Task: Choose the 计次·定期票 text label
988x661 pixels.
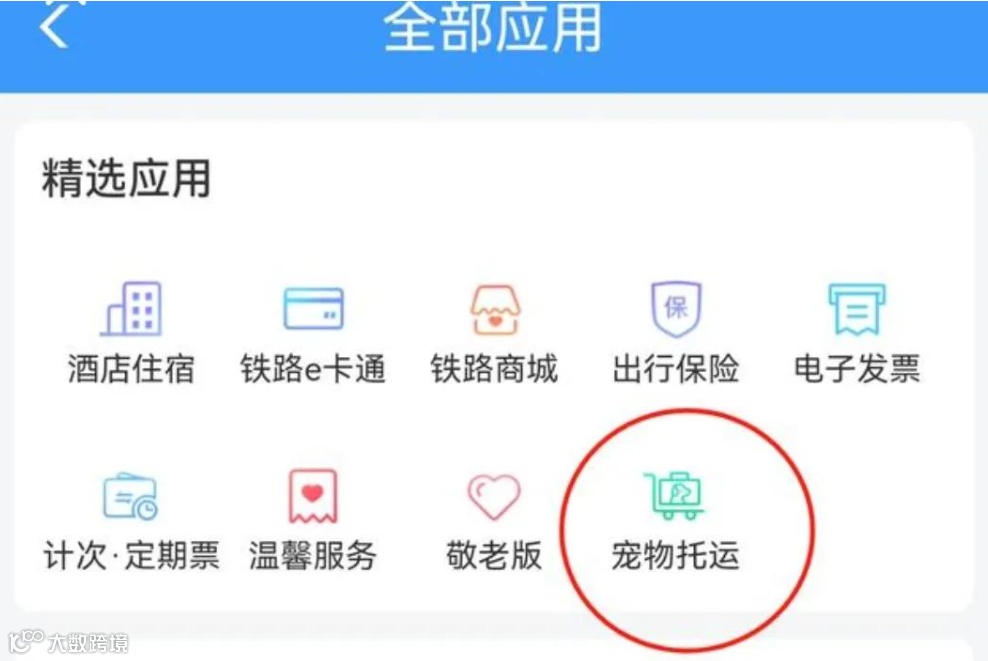Action: pyautogui.click(x=131, y=556)
